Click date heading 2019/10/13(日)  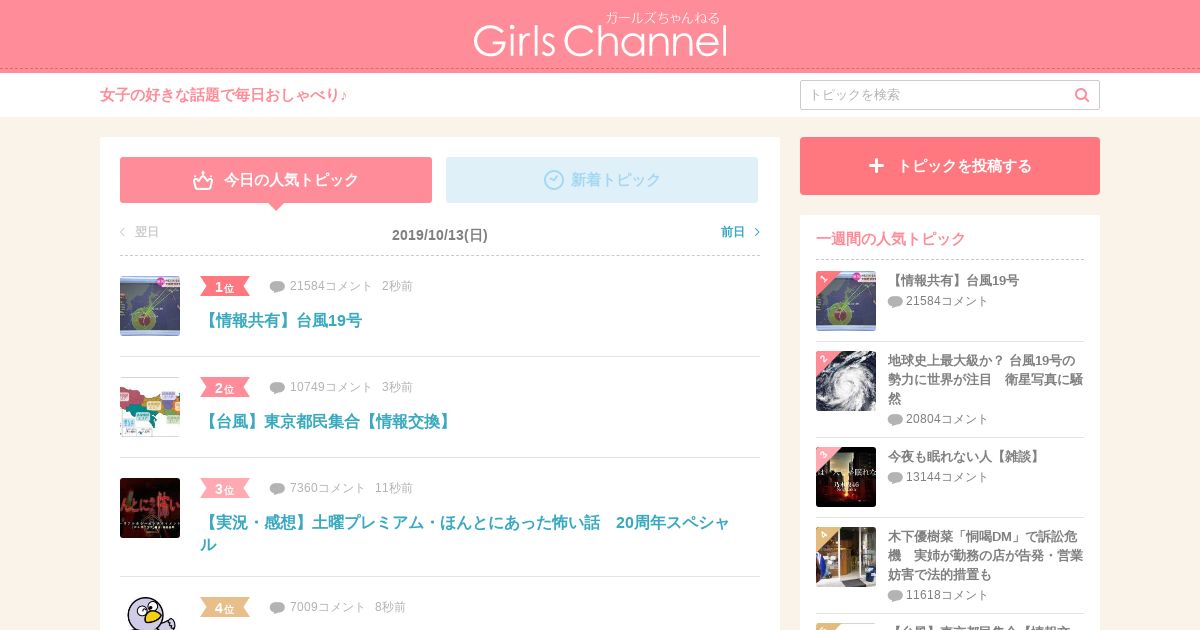click(440, 235)
